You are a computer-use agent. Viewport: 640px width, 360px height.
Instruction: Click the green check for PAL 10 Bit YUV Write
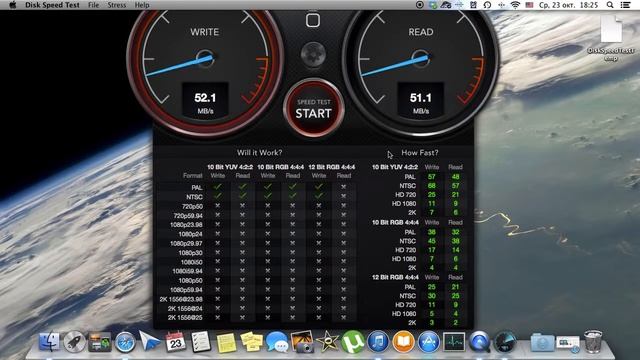click(x=218, y=187)
